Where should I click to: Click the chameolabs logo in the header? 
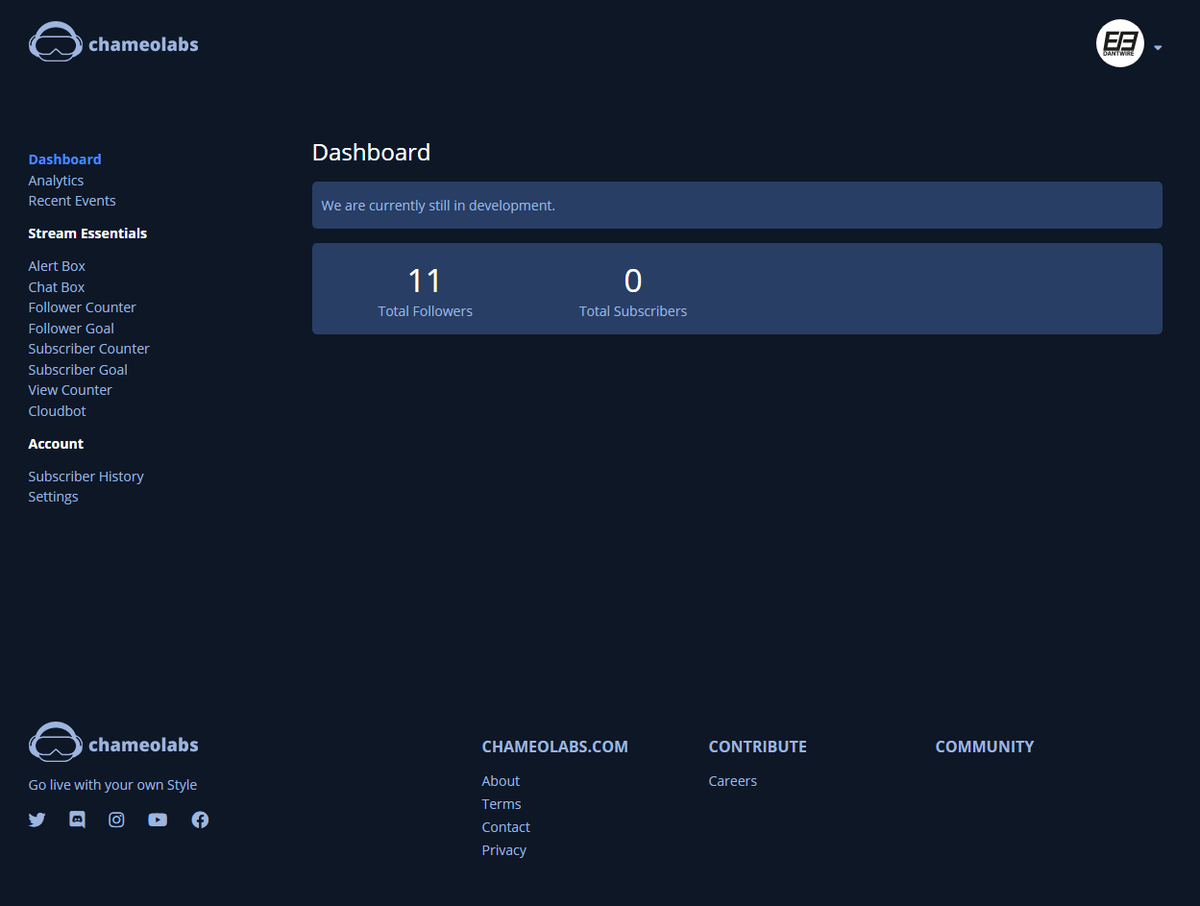pyautogui.click(x=113, y=44)
